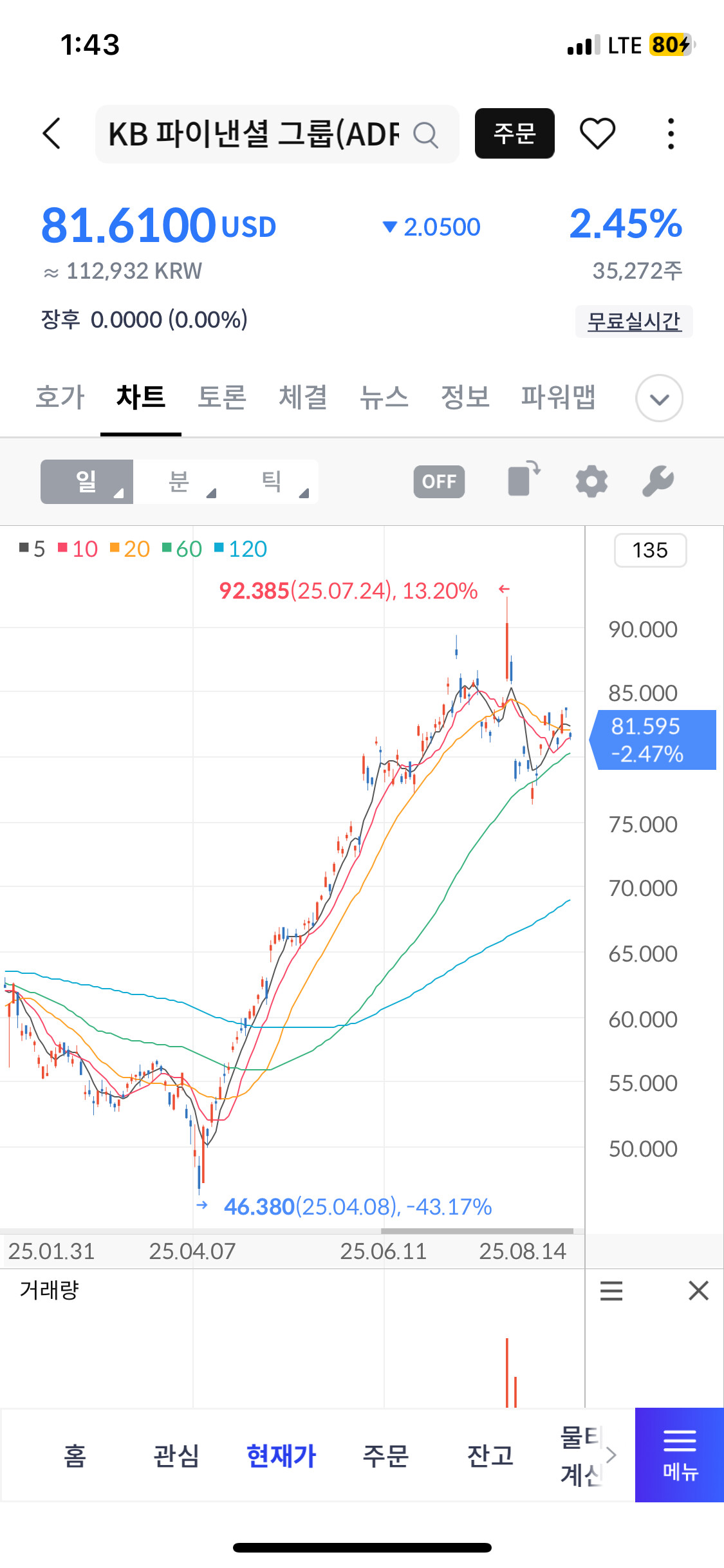Image resolution: width=724 pixels, height=1568 pixels.
Task: Open the chart tools wrench icon
Action: tap(658, 481)
